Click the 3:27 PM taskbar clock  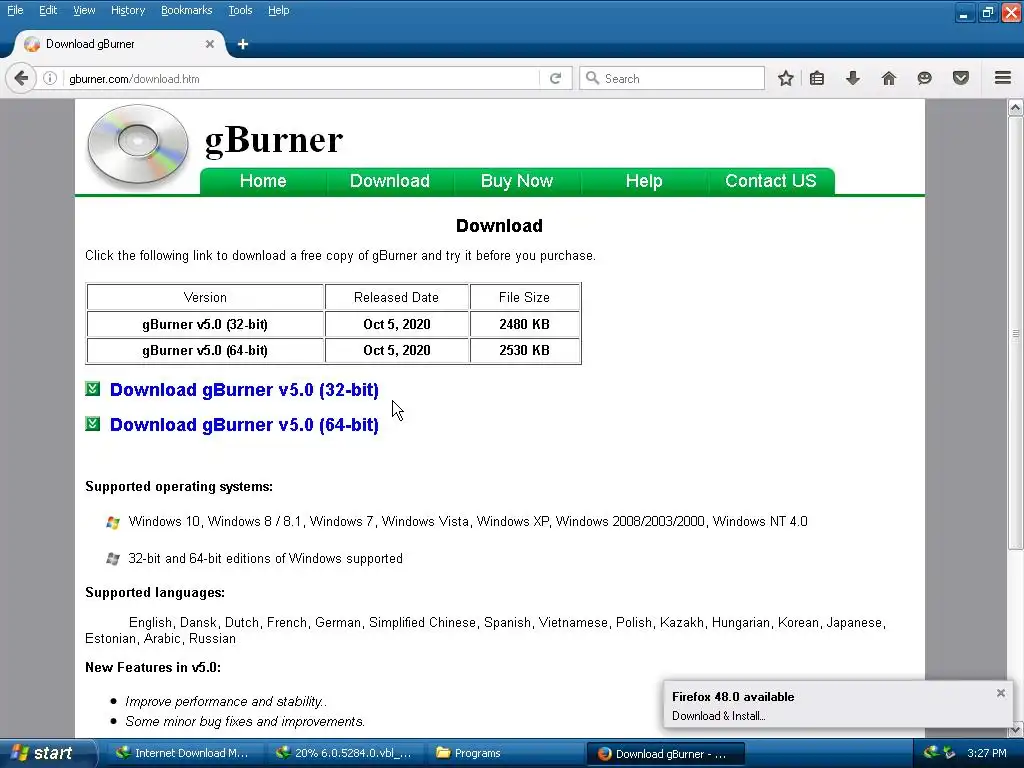[987, 753]
